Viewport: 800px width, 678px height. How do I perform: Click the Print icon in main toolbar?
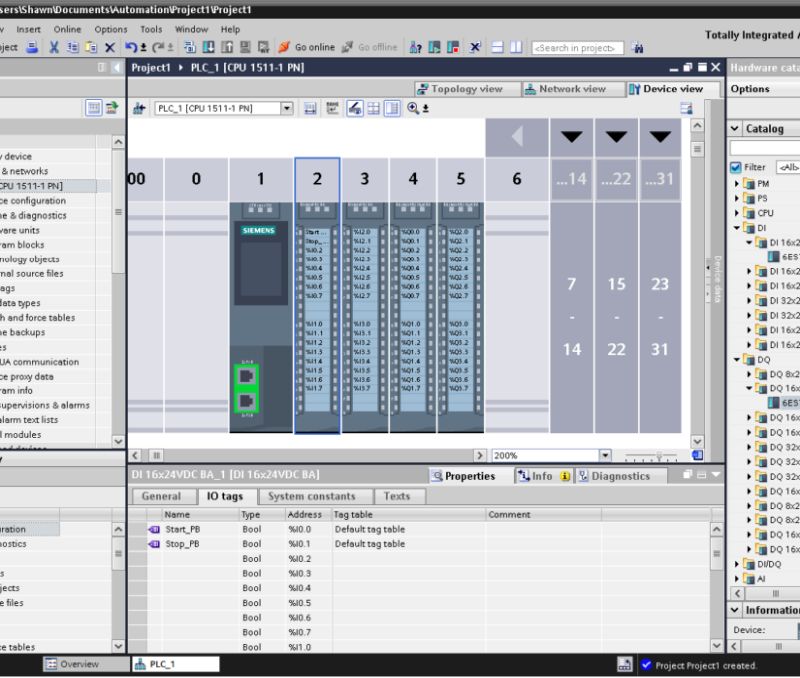(32, 47)
